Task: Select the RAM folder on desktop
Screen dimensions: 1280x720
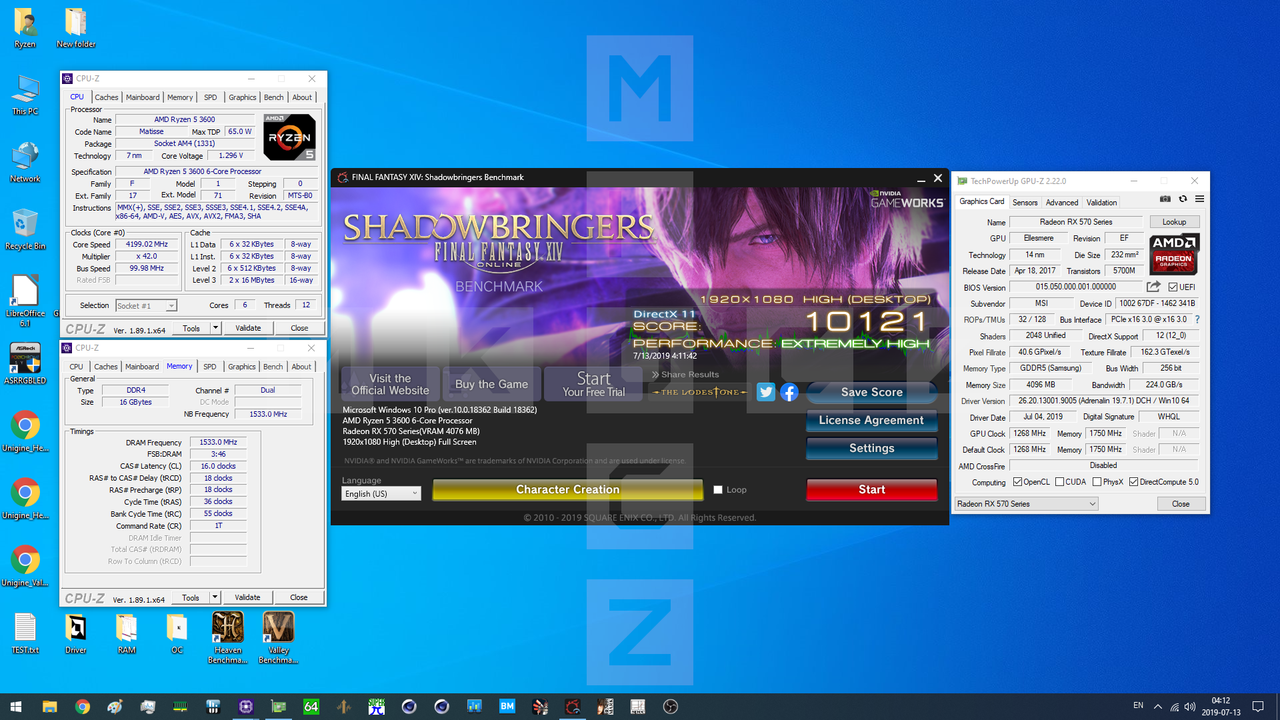Action: [126, 632]
